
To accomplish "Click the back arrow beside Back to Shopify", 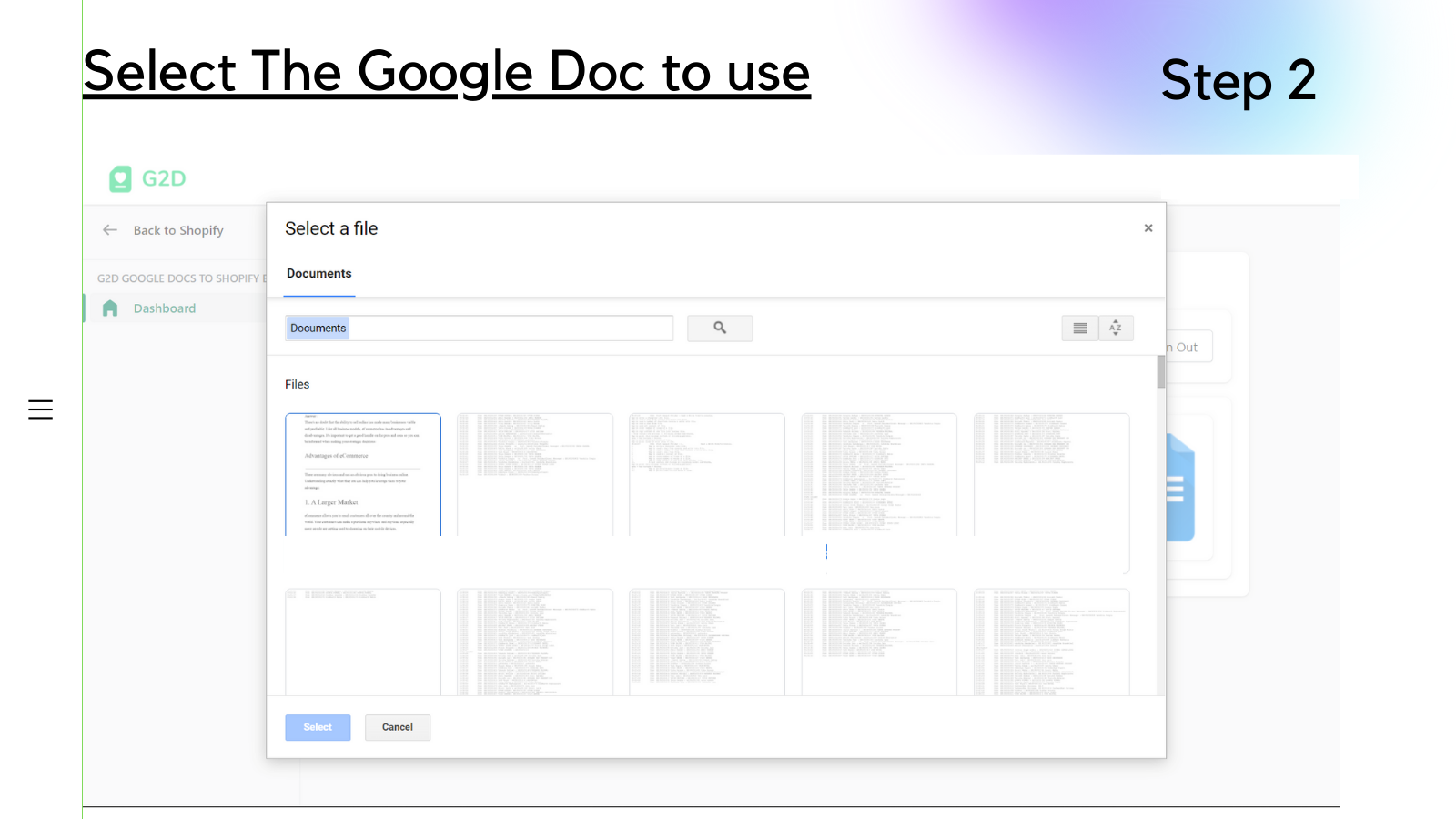I will tap(110, 230).
